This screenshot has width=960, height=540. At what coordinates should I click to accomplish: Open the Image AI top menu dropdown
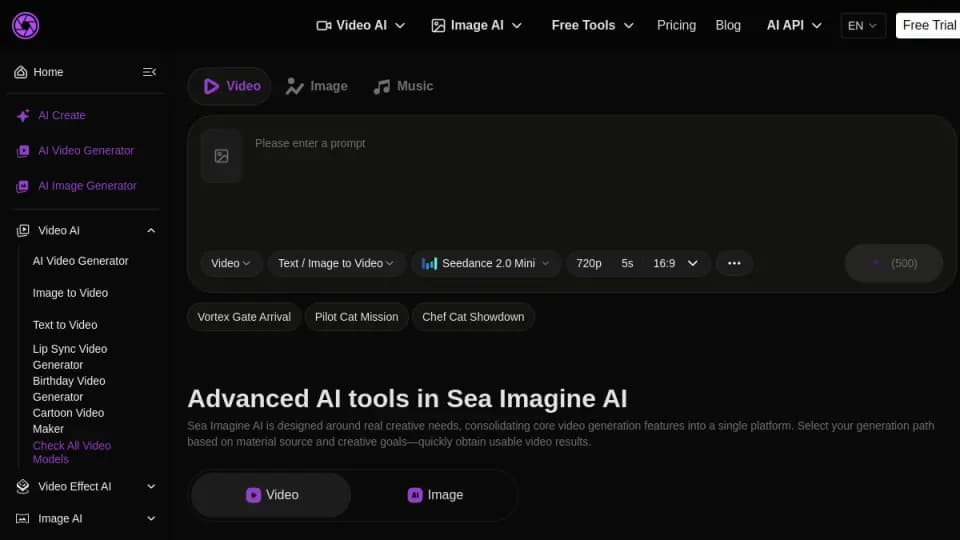coord(477,26)
